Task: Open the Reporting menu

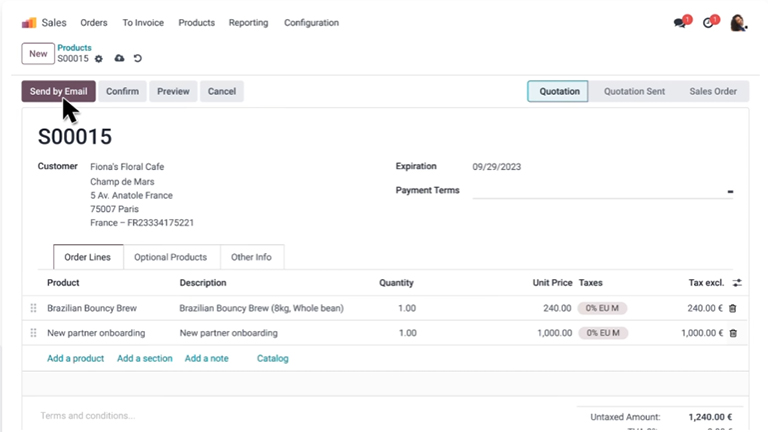Action: 248,22
